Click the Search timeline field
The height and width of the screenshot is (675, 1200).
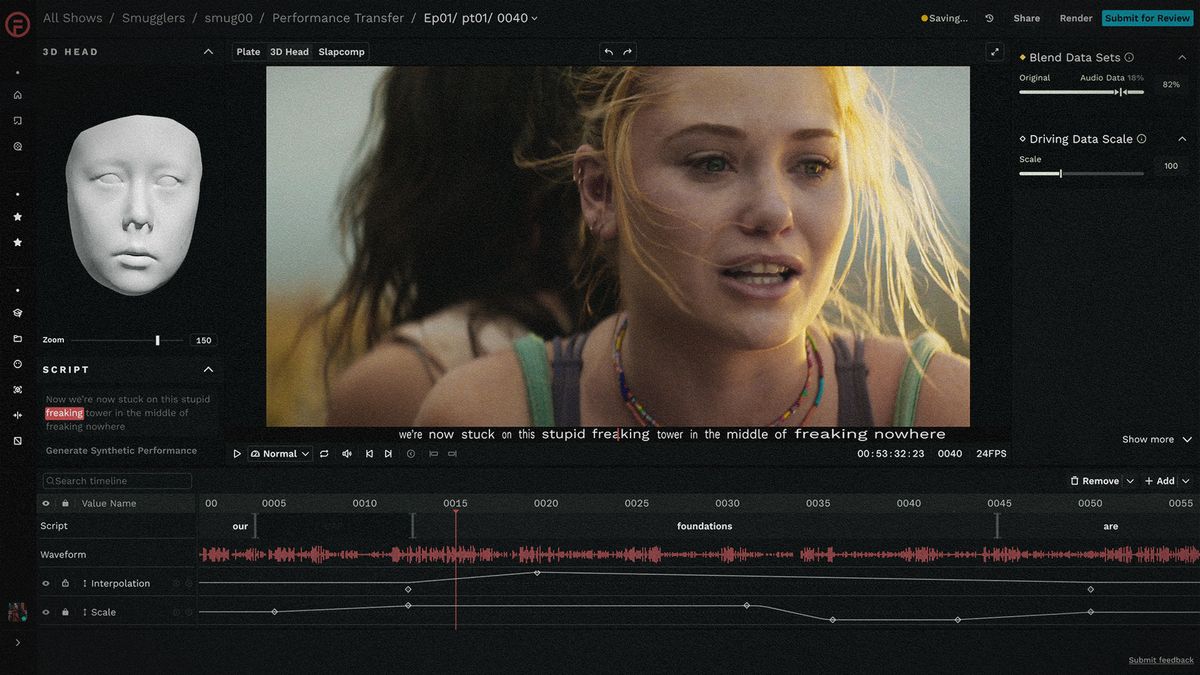(x=117, y=481)
